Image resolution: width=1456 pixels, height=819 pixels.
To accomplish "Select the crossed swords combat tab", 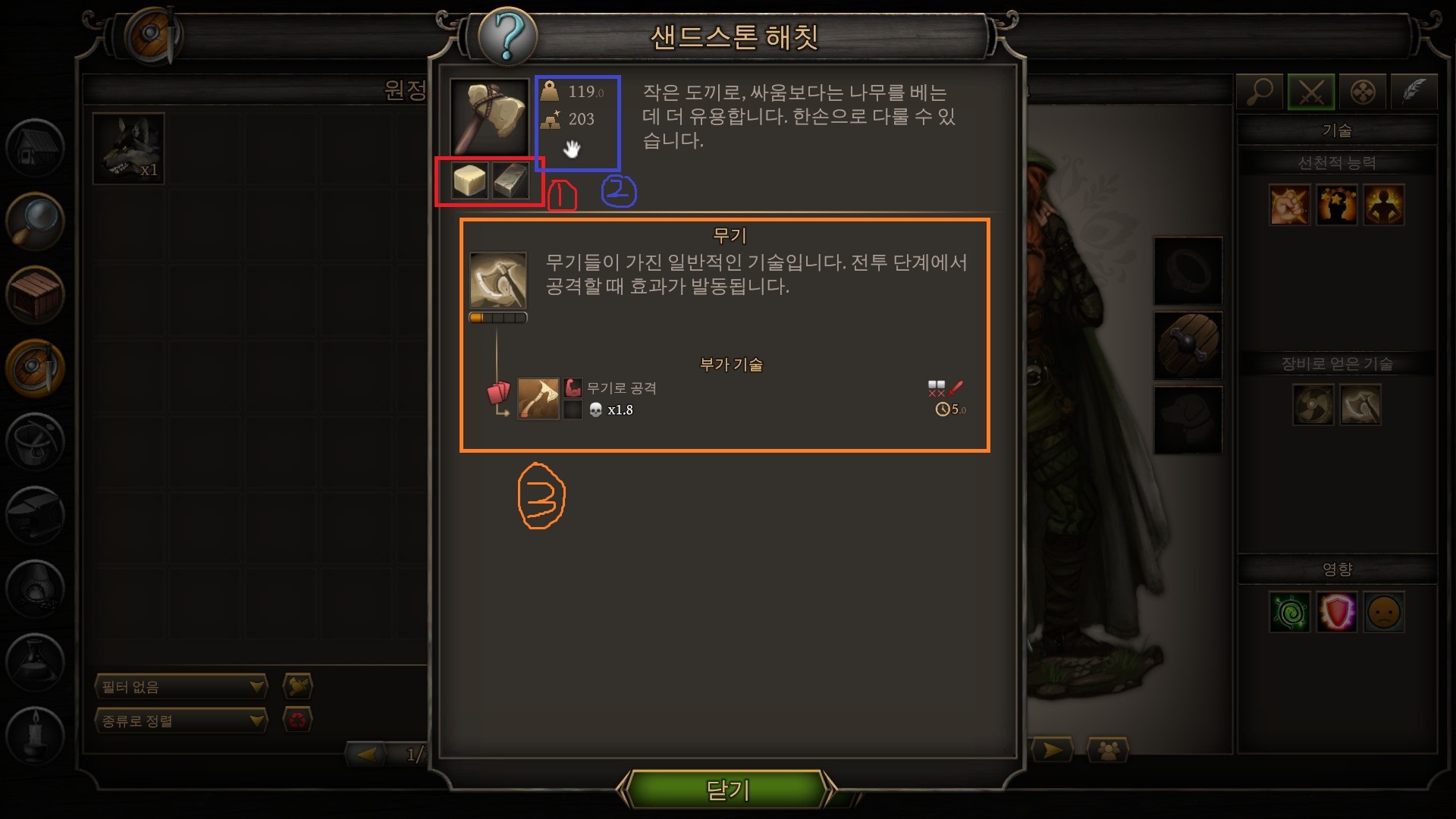I will tap(1311, 93).
